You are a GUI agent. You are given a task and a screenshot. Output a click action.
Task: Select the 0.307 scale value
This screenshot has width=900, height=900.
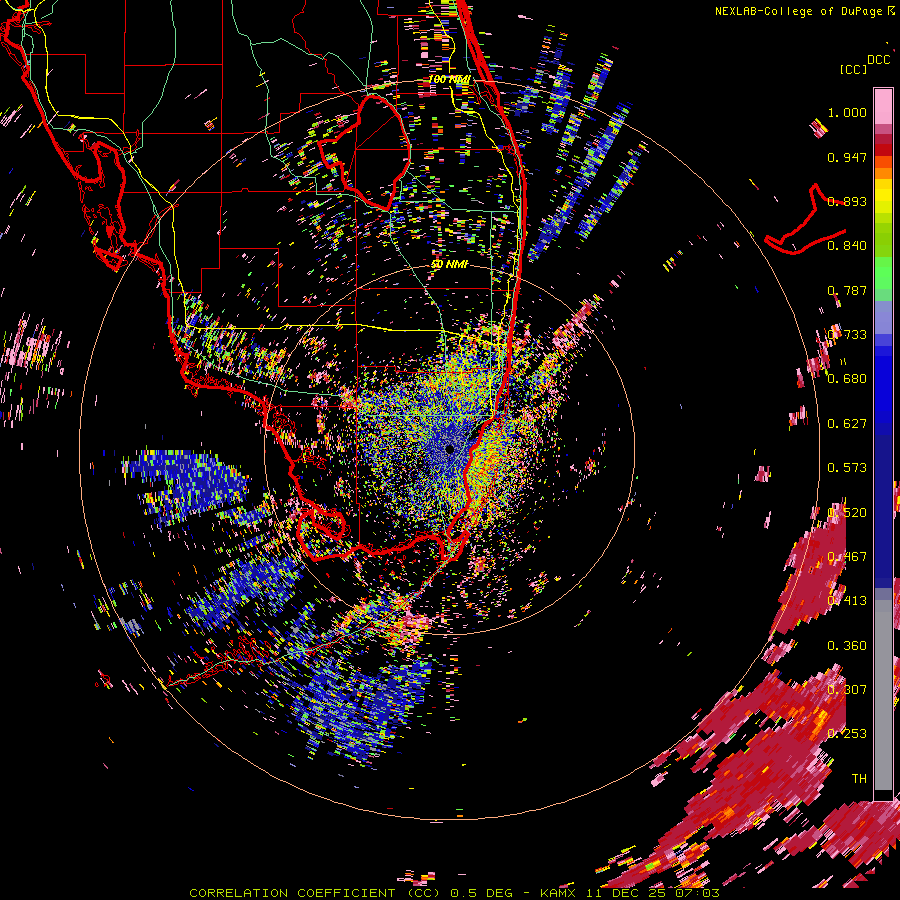pos(847,690)
